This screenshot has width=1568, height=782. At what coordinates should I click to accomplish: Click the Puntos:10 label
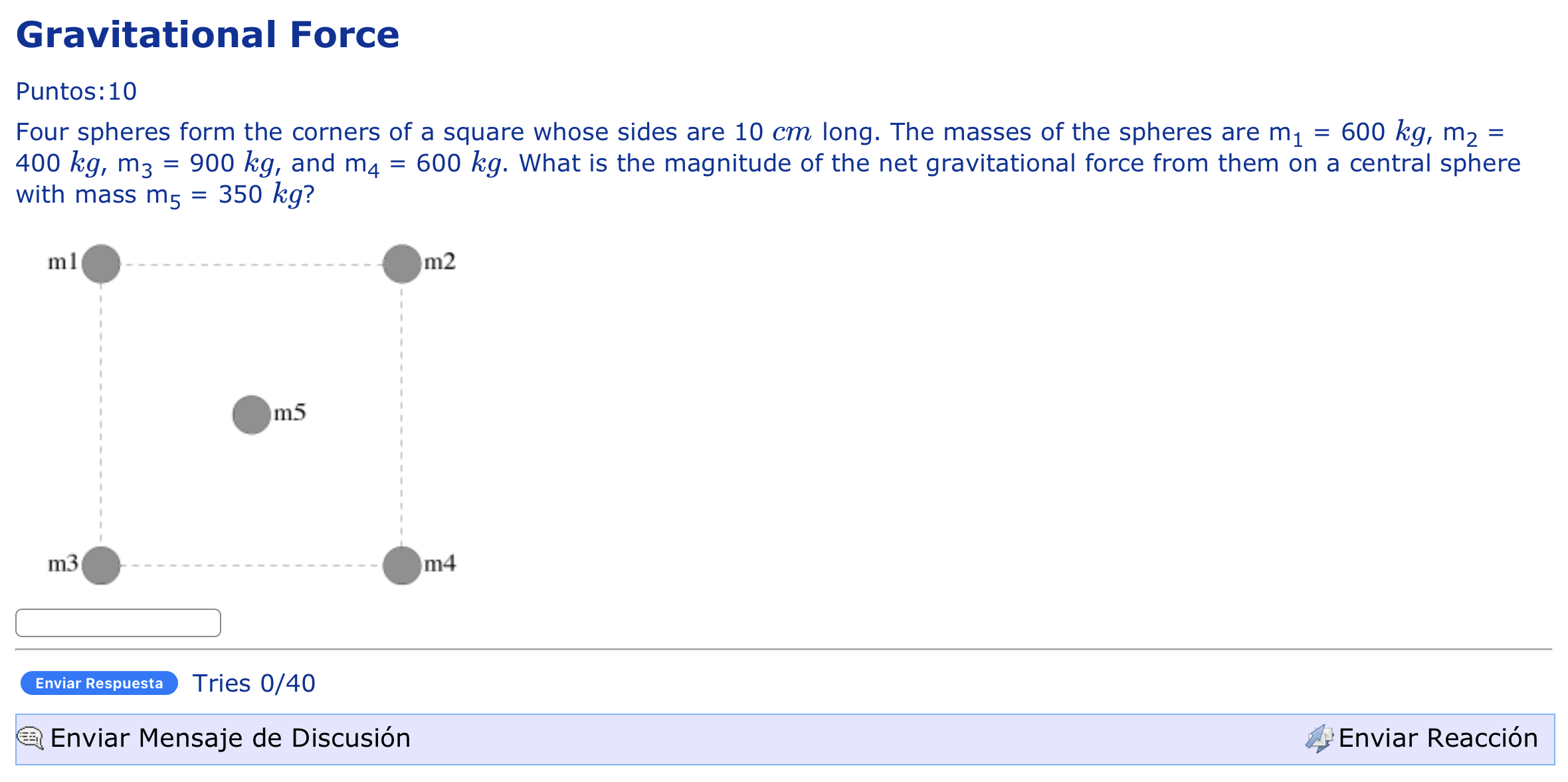tap(75, 91)
